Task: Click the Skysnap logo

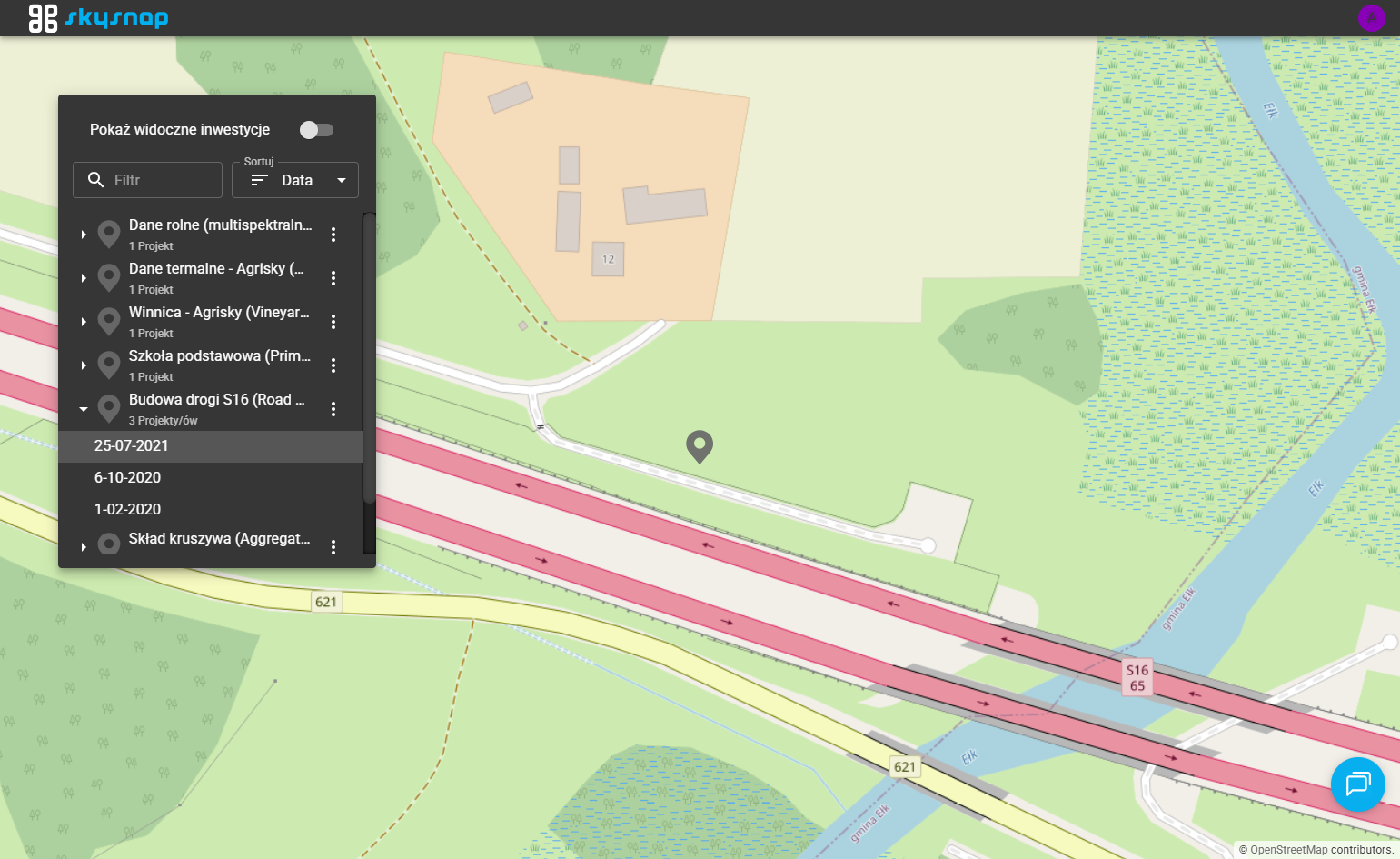Action: (98, 18)
